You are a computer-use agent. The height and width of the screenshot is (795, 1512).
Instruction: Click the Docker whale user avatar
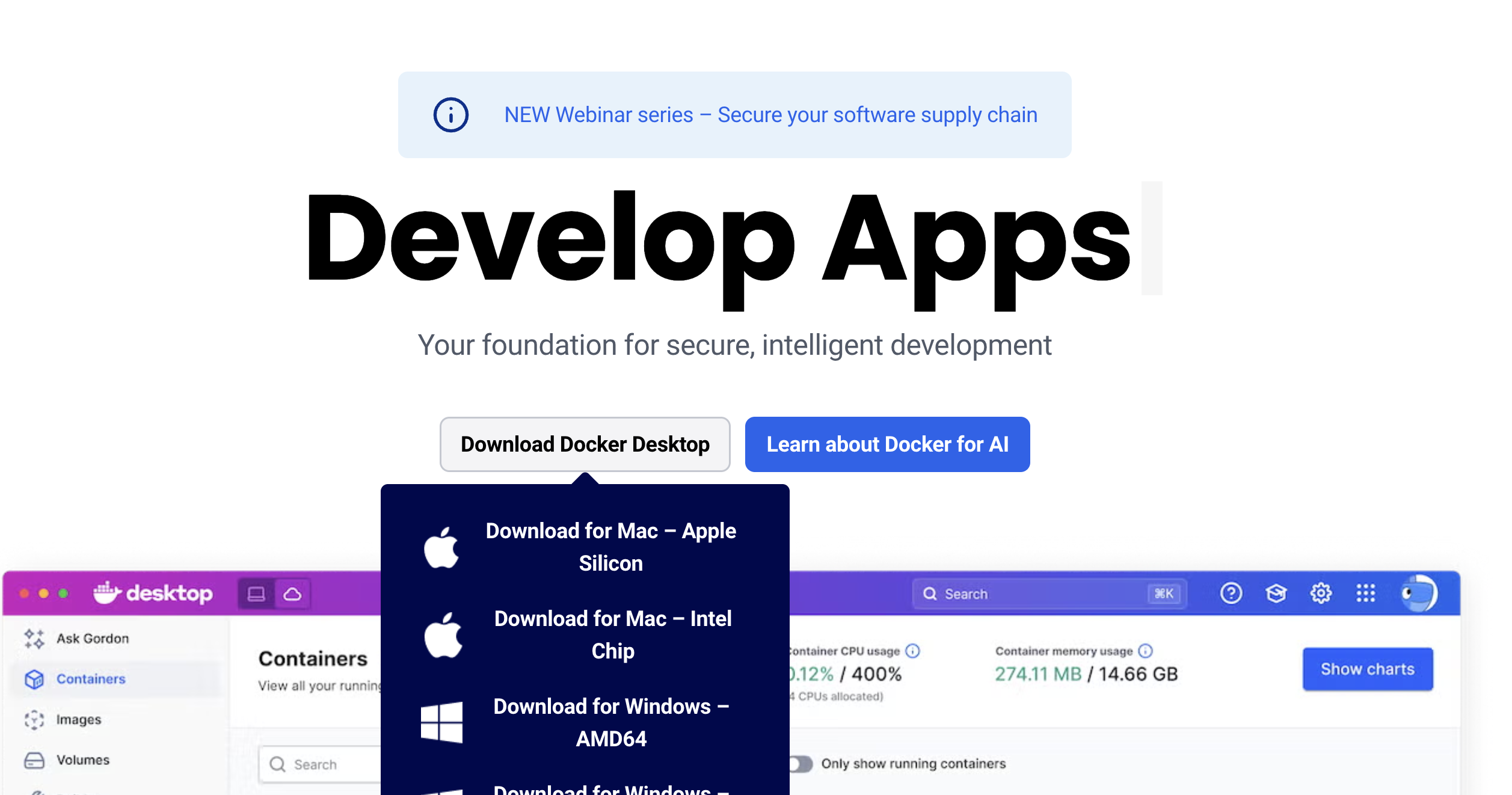coord(1418,594)
